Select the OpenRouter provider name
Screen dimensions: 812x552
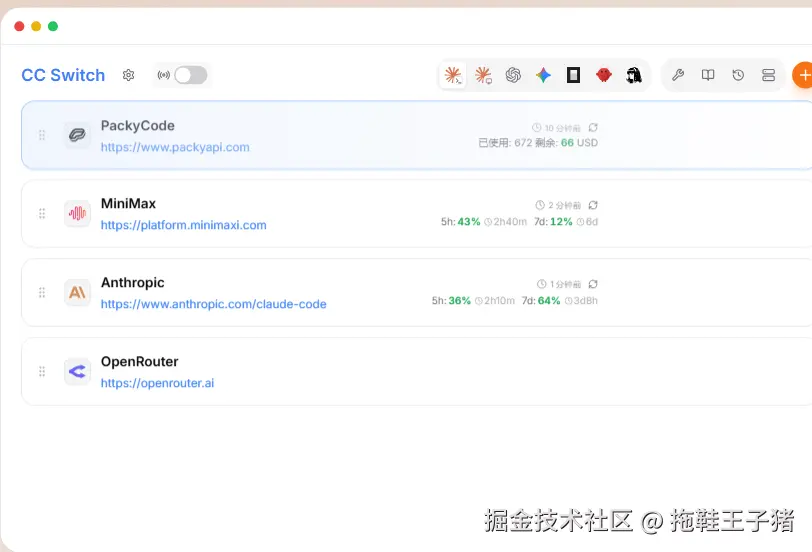point(139,361)
